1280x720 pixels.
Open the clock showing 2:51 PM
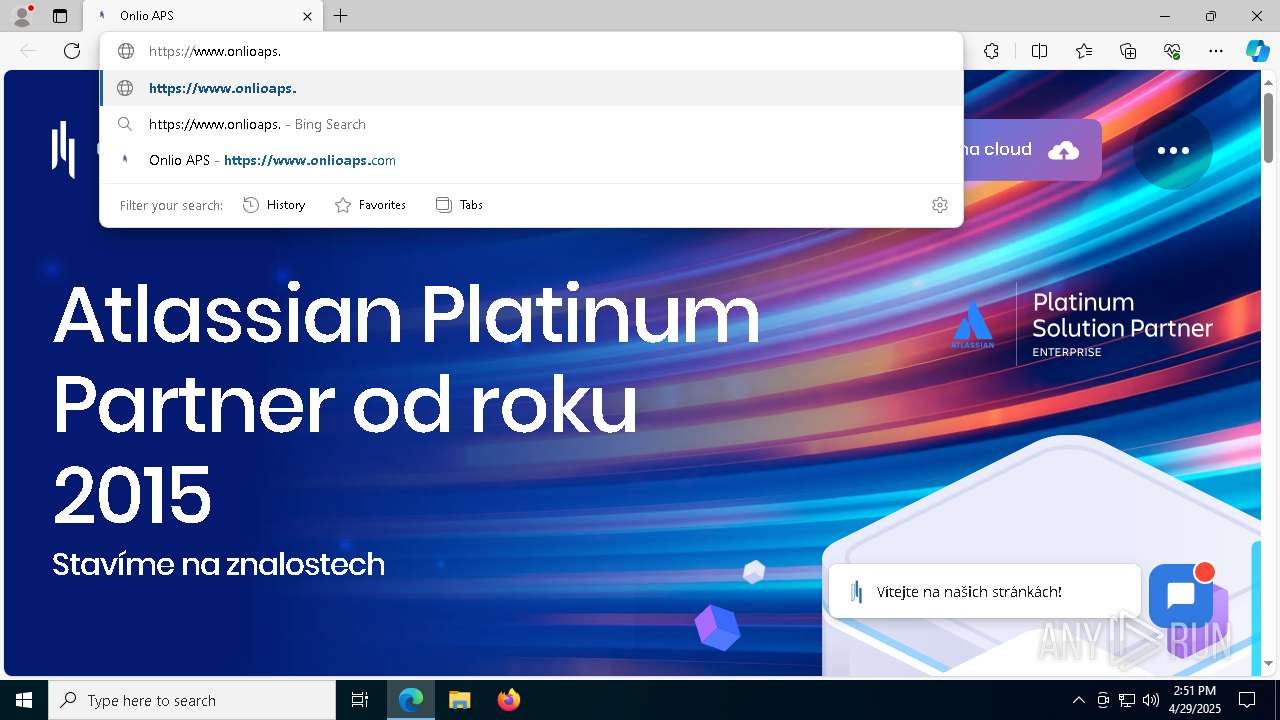tap(1194, 700)
